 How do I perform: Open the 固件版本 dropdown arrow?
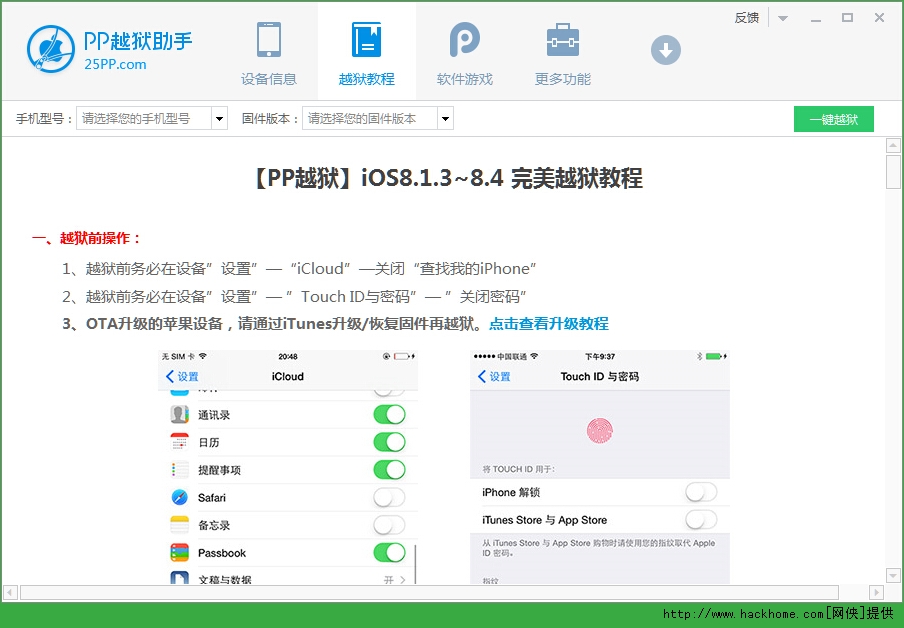(445, 119)
